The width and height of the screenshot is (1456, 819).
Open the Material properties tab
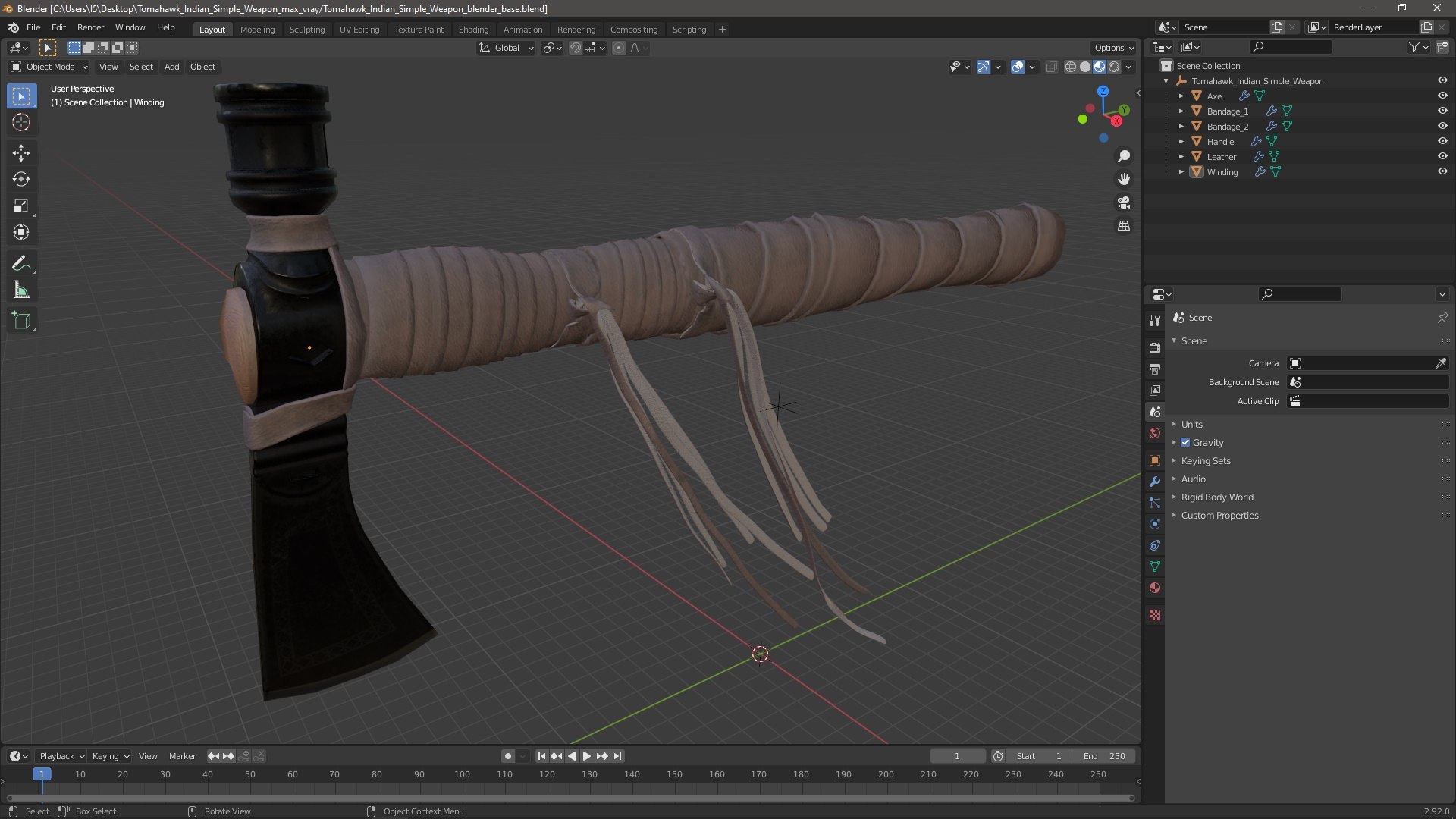point(1155,588)
